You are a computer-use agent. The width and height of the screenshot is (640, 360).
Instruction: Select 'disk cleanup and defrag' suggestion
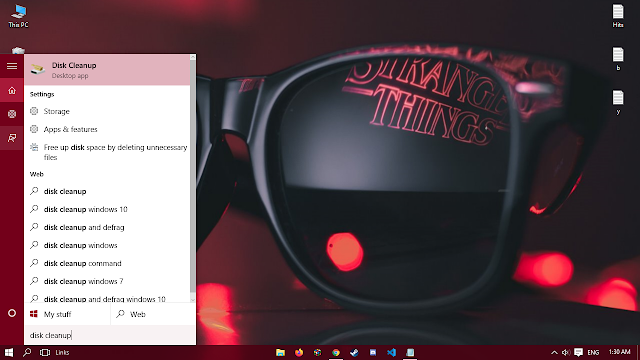(107, 227)
